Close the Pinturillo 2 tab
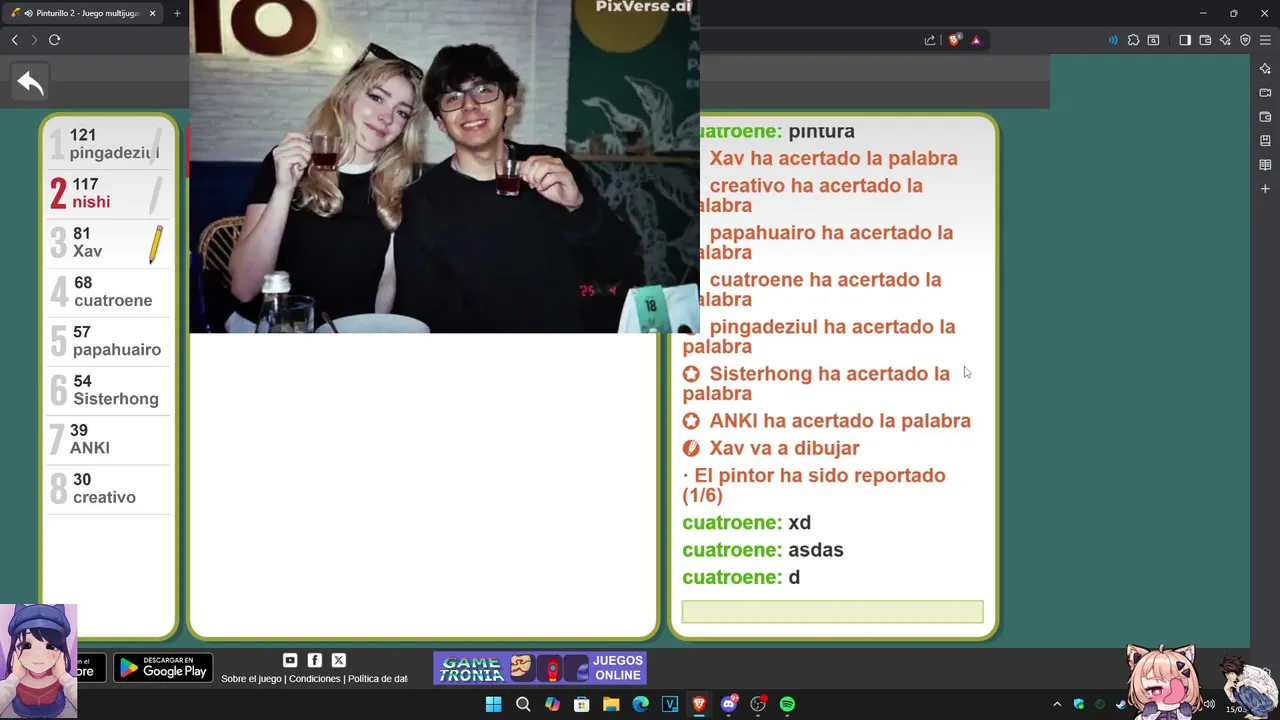Image resolution: width=1280 pixels, height=720 pixels. tap(152, 13)
